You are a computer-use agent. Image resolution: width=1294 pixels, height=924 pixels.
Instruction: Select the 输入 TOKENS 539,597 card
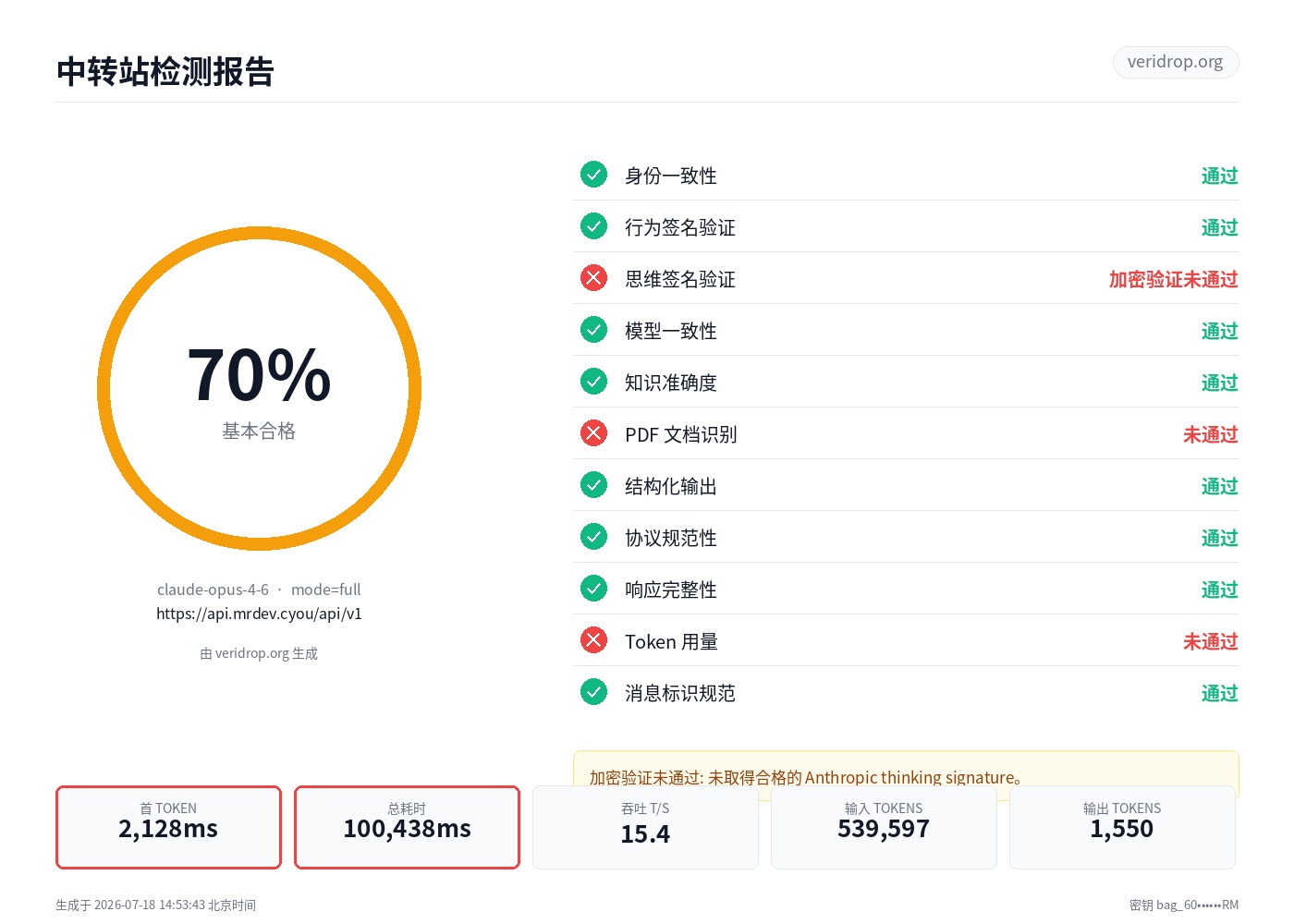tap(884, 827)
